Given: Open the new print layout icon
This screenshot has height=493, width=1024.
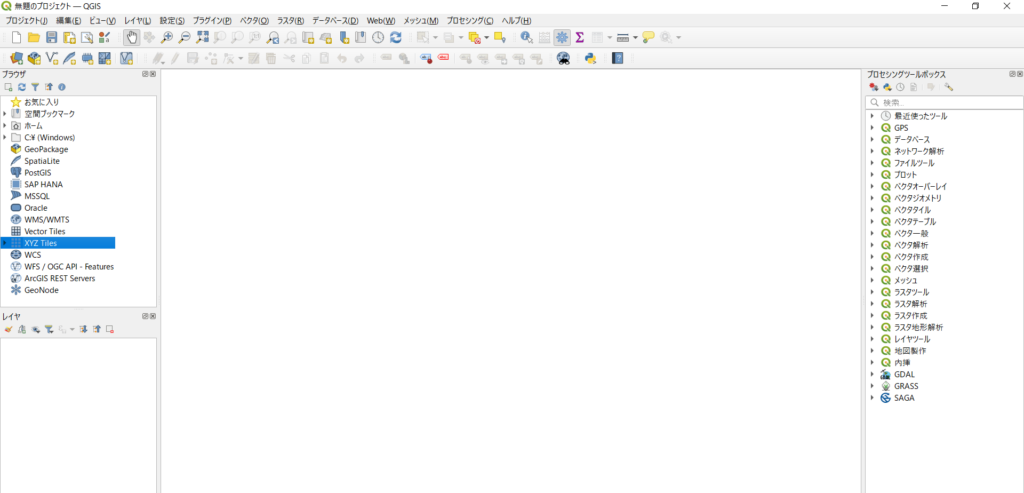Looking at the screenshot, I should pyautogui.click(x=69, y=38).
